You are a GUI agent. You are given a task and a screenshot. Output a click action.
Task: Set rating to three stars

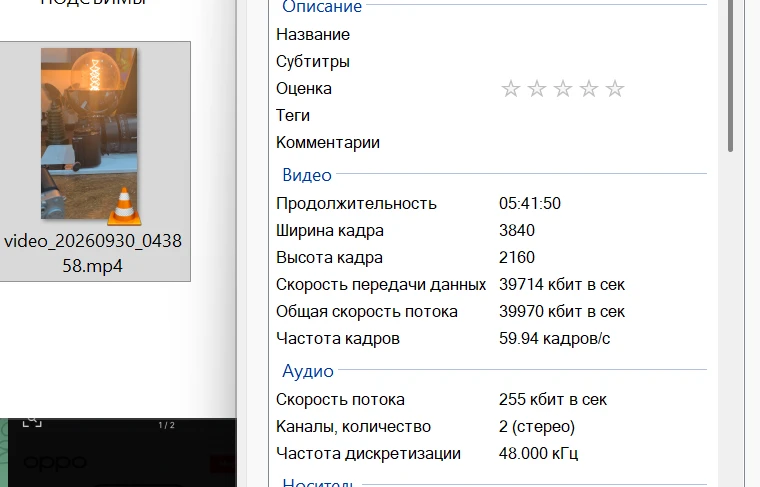563,89
